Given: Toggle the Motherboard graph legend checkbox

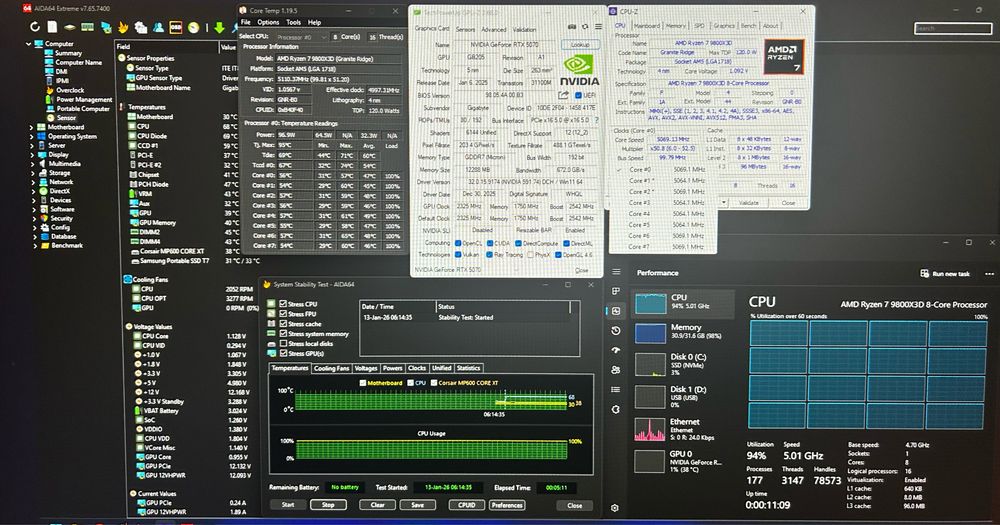Looking at the screenshot, I should point(363,383).
